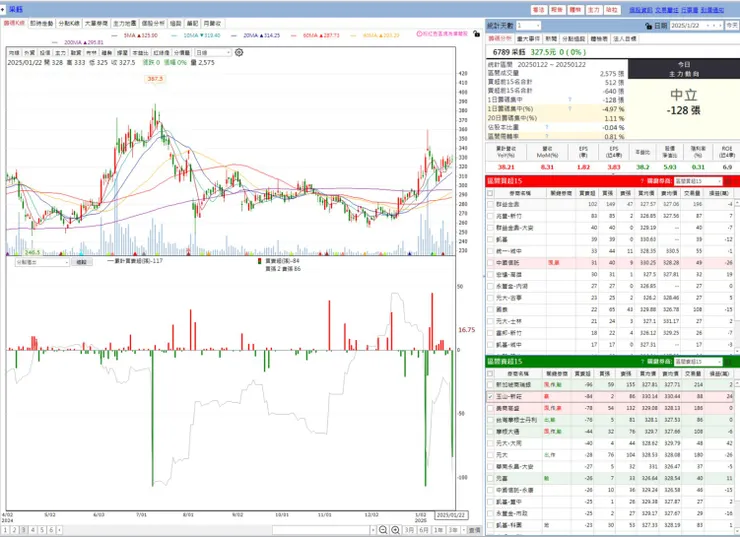Switch to the 月營收 tab
This screenshot has width=740, height=537.
(213, 23)
